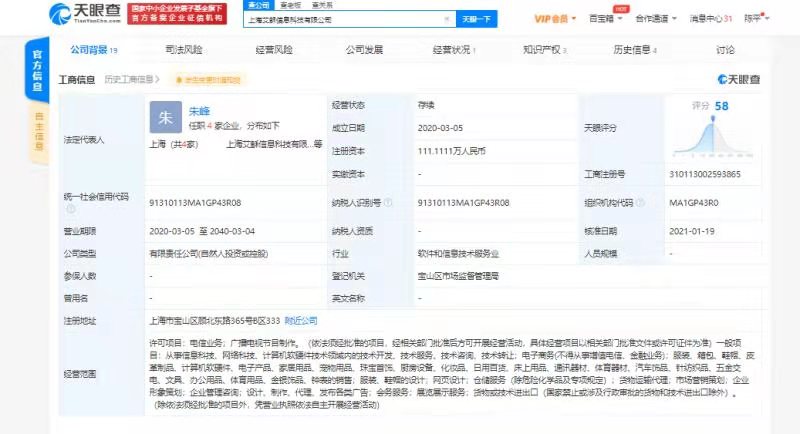
Task: Click the 上海 (共4家) region text
Action: [x=173, y=144]
